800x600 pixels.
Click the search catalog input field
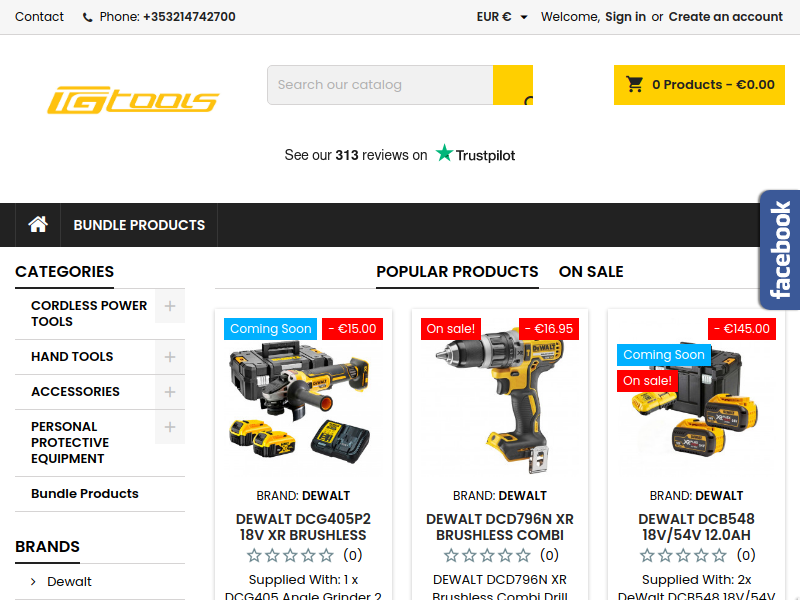(380, 85)
